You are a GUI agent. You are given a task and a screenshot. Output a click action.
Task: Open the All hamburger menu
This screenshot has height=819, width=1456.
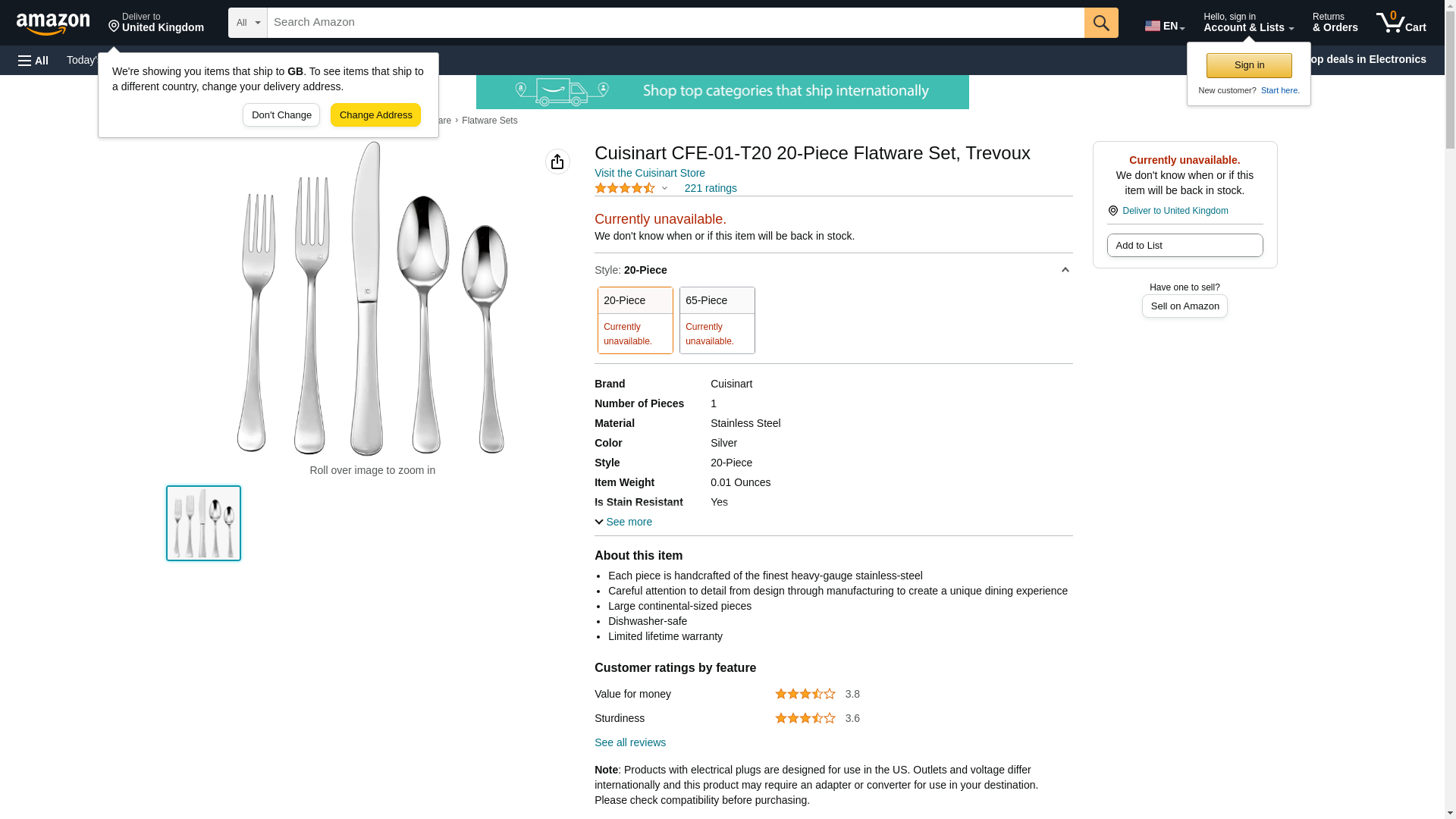[x=33, y=60]
